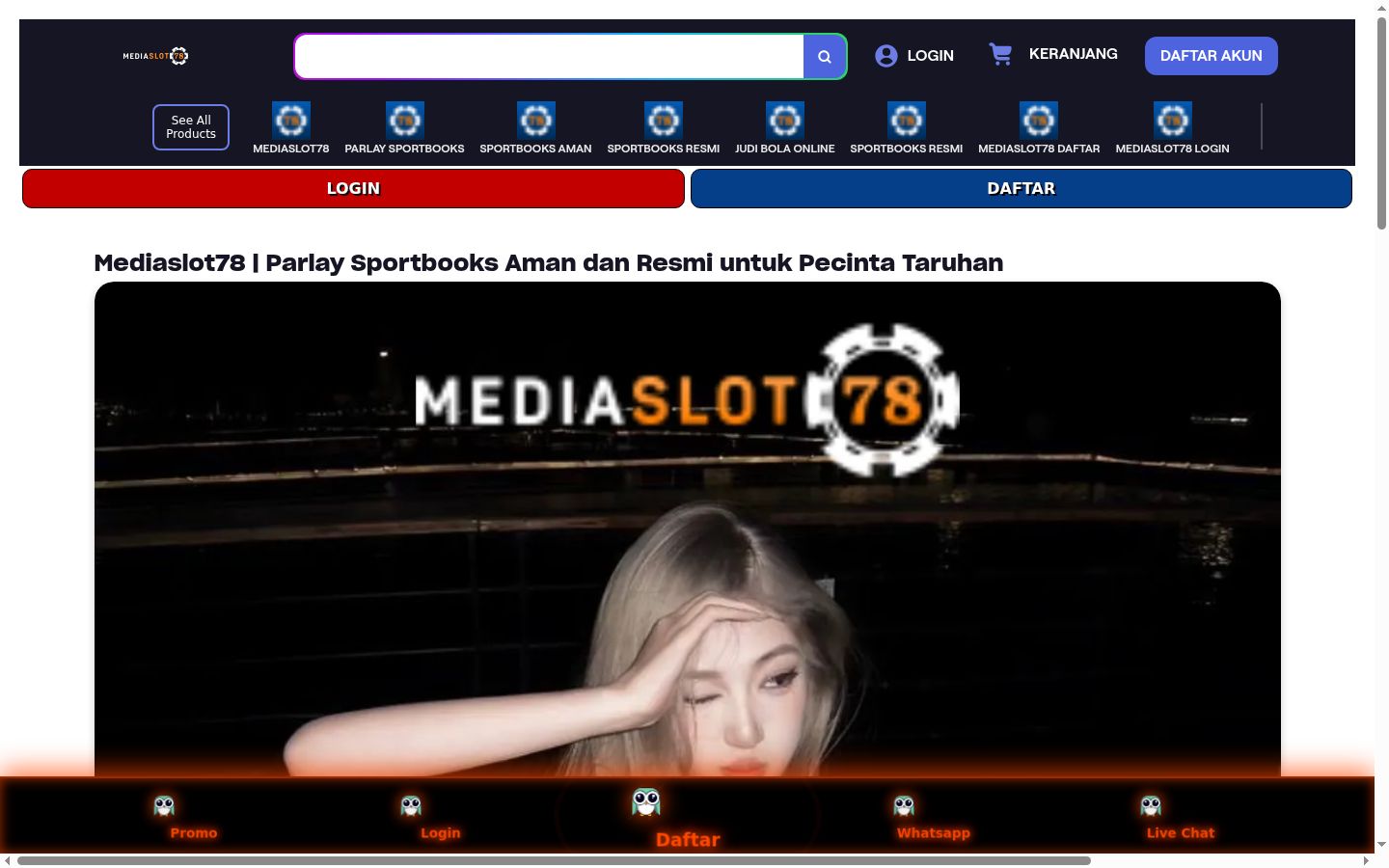Click the See All Products button
The image size is (1389, 868).
191,127
